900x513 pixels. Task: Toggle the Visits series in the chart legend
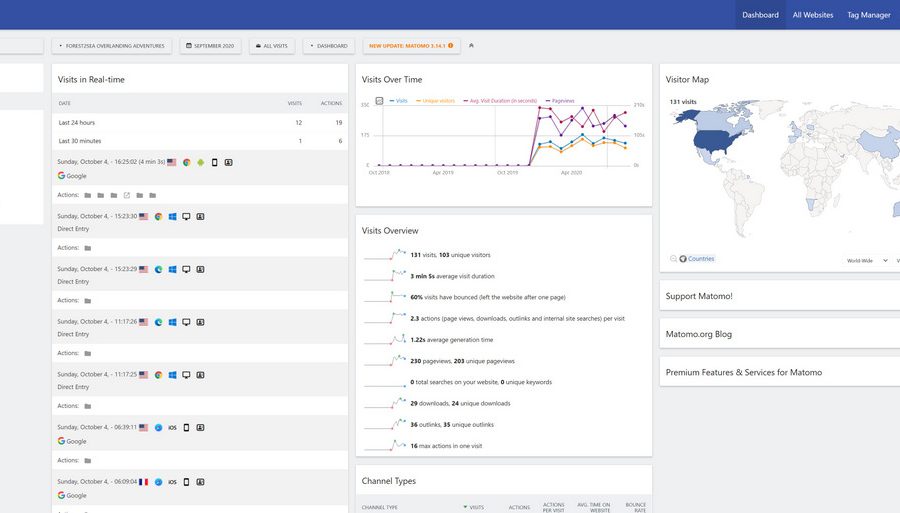pyautogui.click(x=400, y=101)
